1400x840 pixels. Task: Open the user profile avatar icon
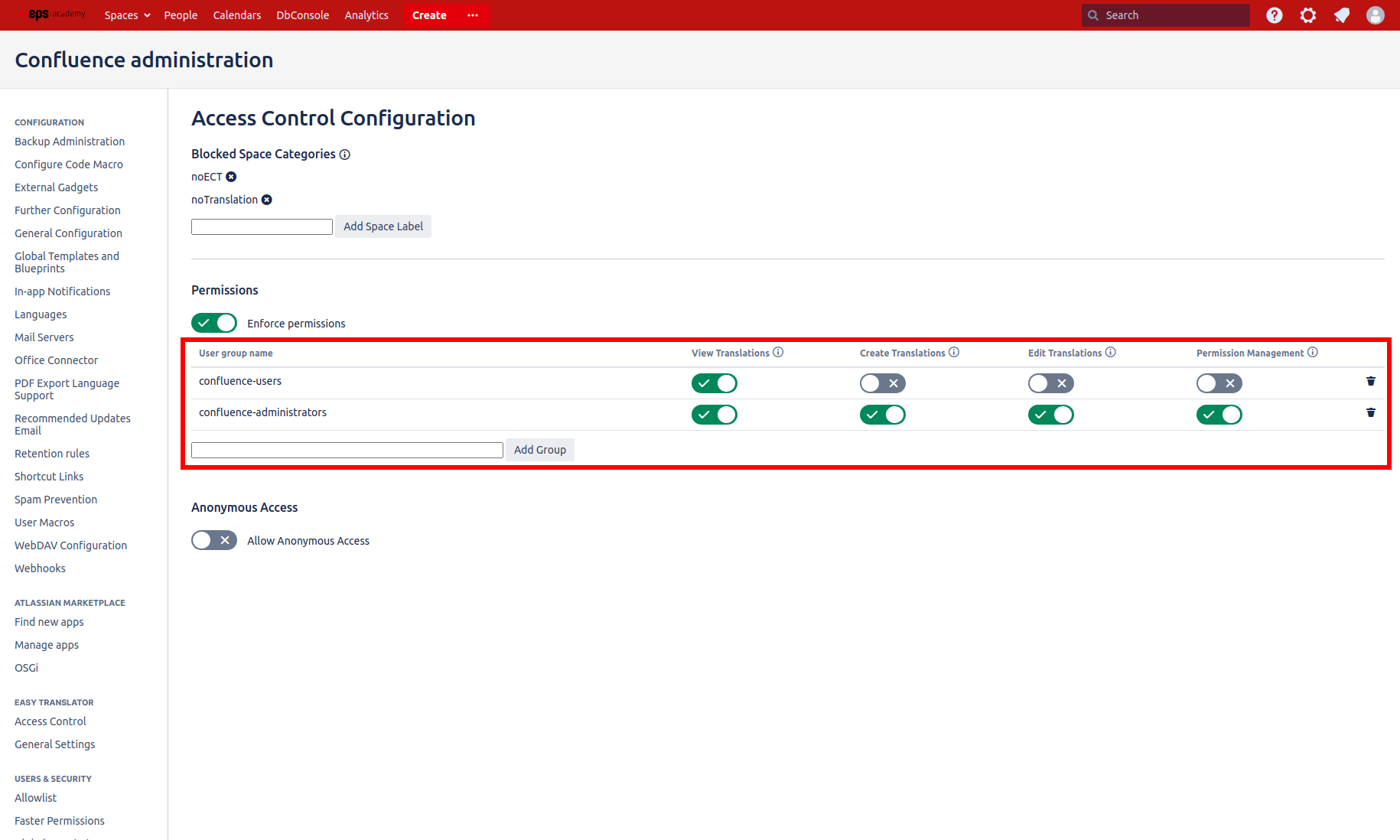[x=1375, y=15]
